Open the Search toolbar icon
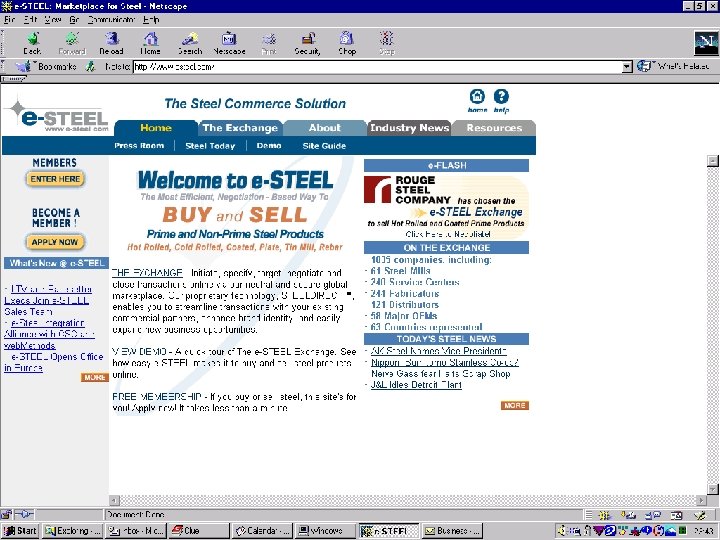The width and height of the screenshot is (720, 540). click(190, 43)
